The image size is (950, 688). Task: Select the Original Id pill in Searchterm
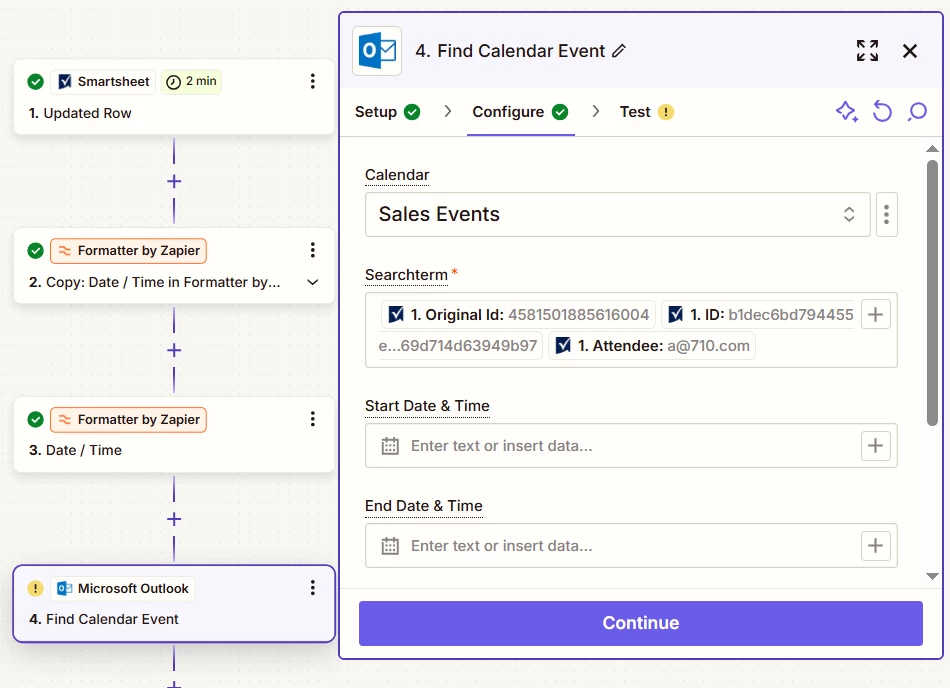click(x=518, y=314)
